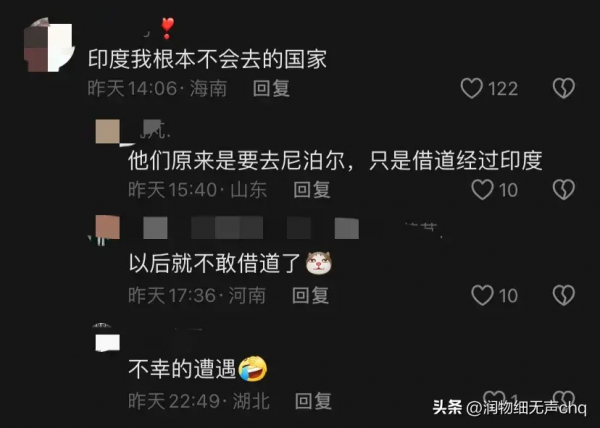Reply to the 海南 comment via 回复

coord(271,88)
